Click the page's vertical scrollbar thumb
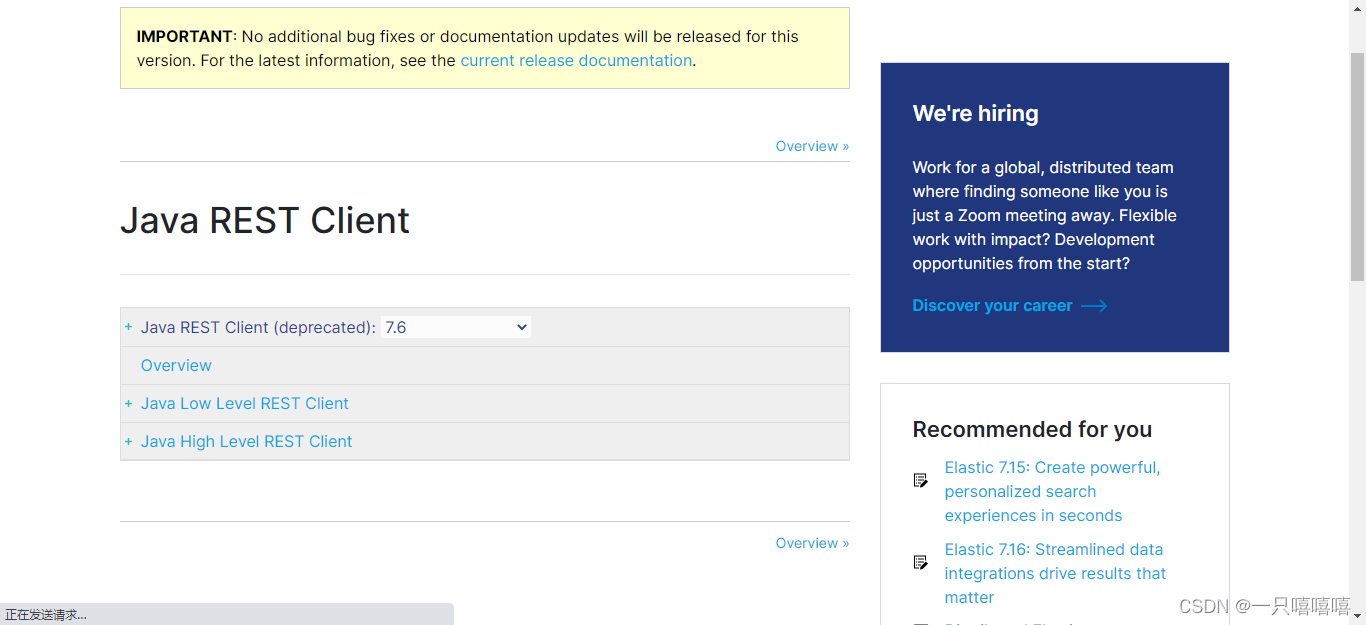 (x=1357, y=167)
